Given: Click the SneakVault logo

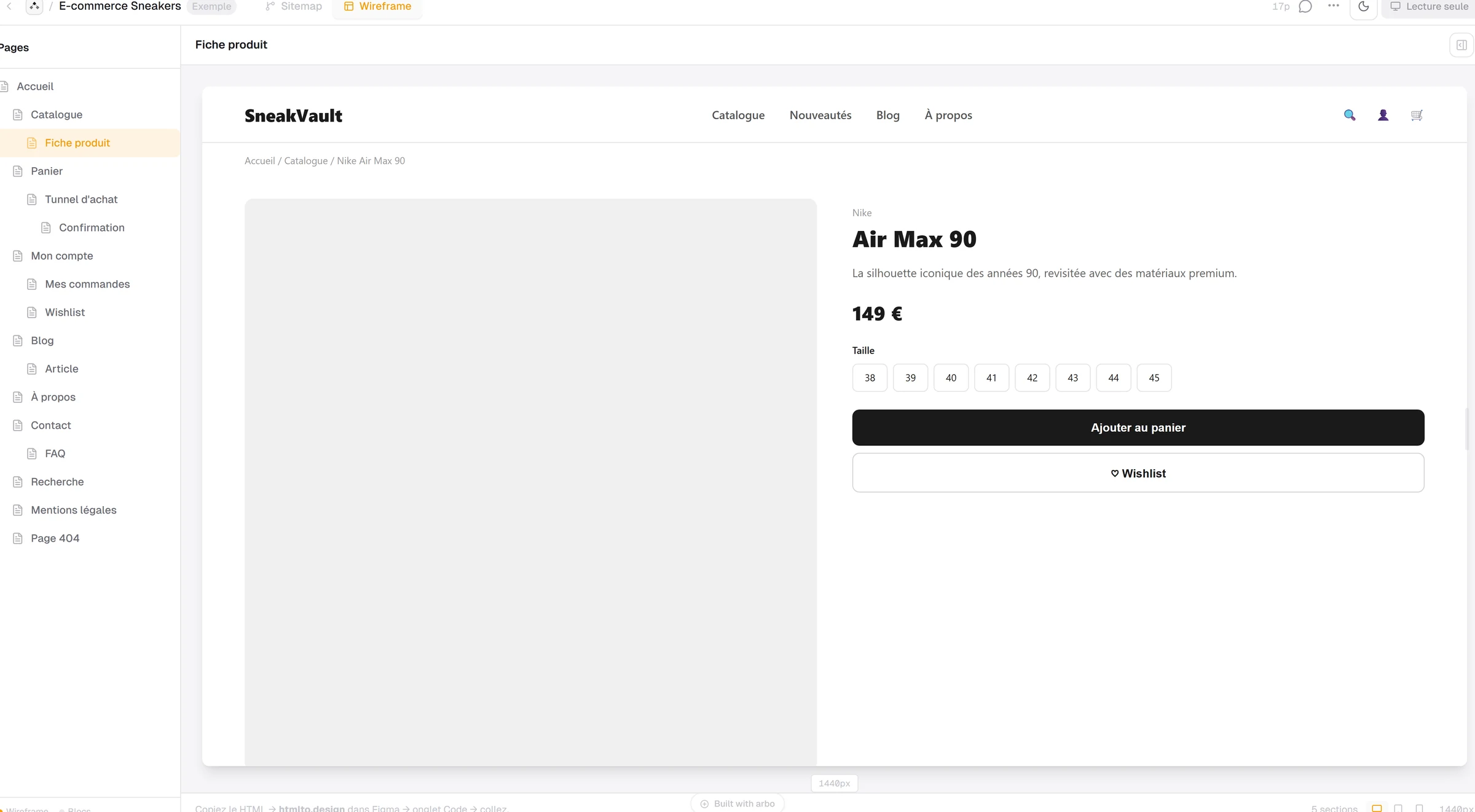Looking at the screenshot, I should pos(293,115).
